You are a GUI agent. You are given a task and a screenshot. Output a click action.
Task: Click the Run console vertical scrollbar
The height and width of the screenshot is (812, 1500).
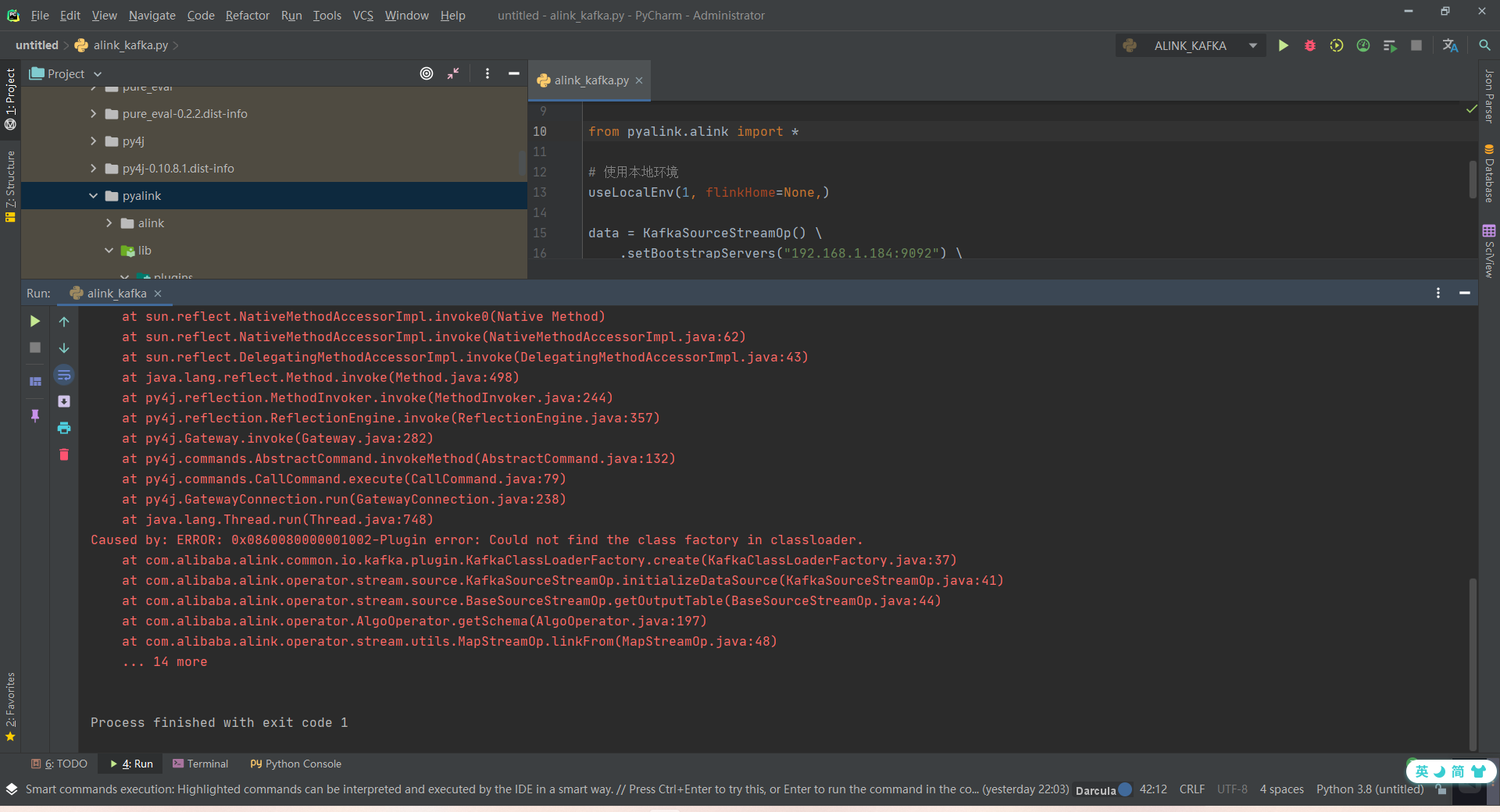(1473, 664)
